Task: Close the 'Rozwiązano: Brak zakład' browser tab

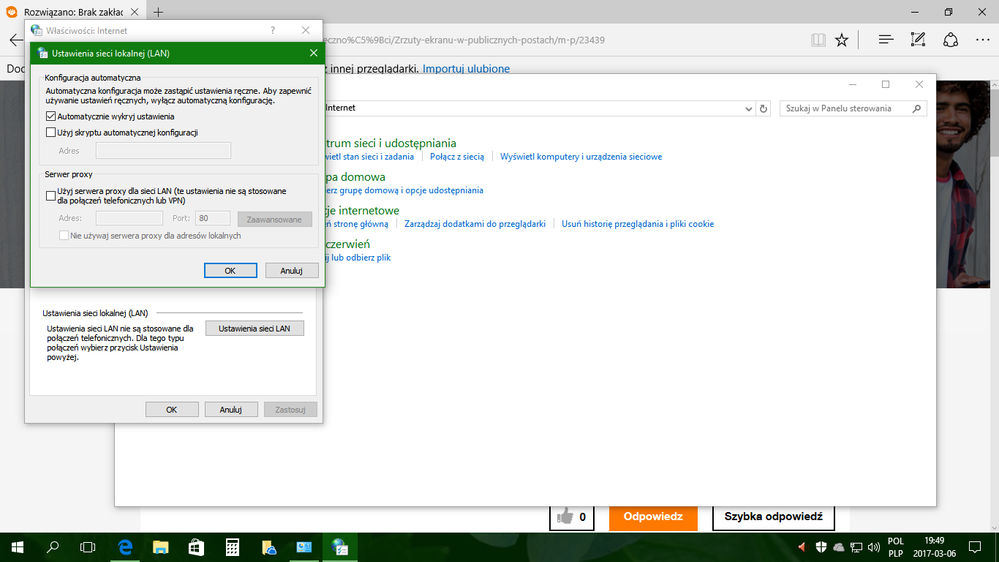Action: pos(134,12)
